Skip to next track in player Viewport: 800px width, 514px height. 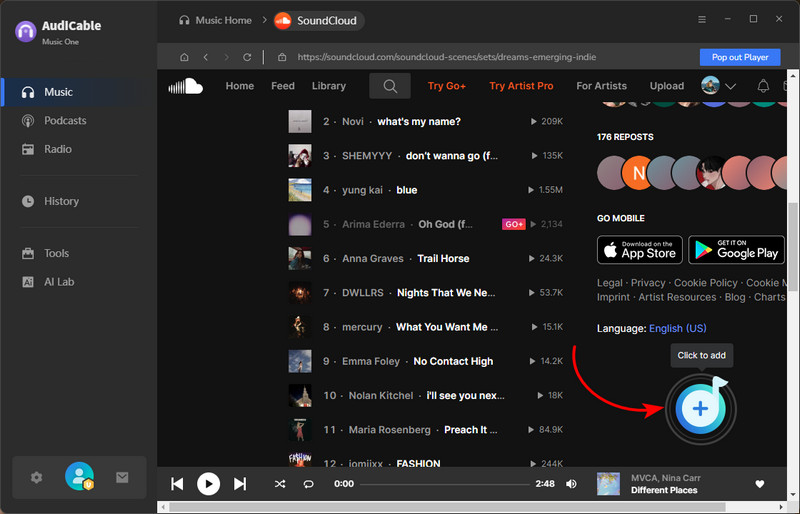pyautogui.click(x=240, y=483)
